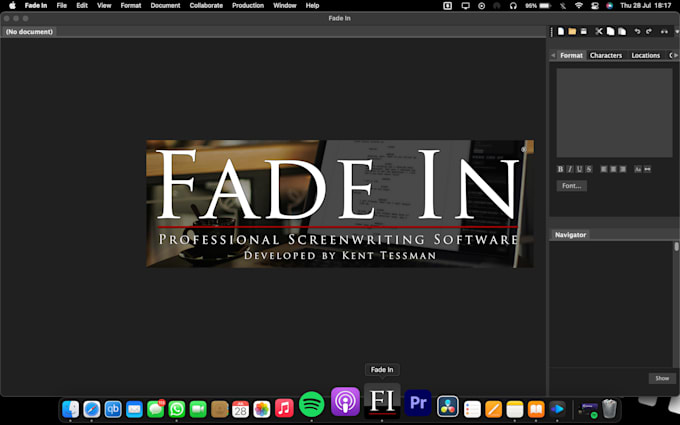Open Podcasts from the Dock
680x425 pixels.
coord(345,402)
